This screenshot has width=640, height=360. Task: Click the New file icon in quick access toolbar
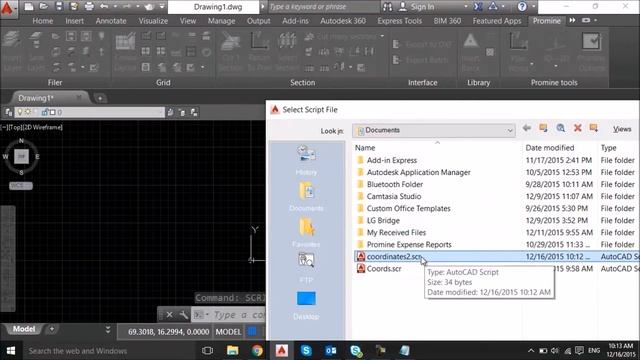point(29,6)
